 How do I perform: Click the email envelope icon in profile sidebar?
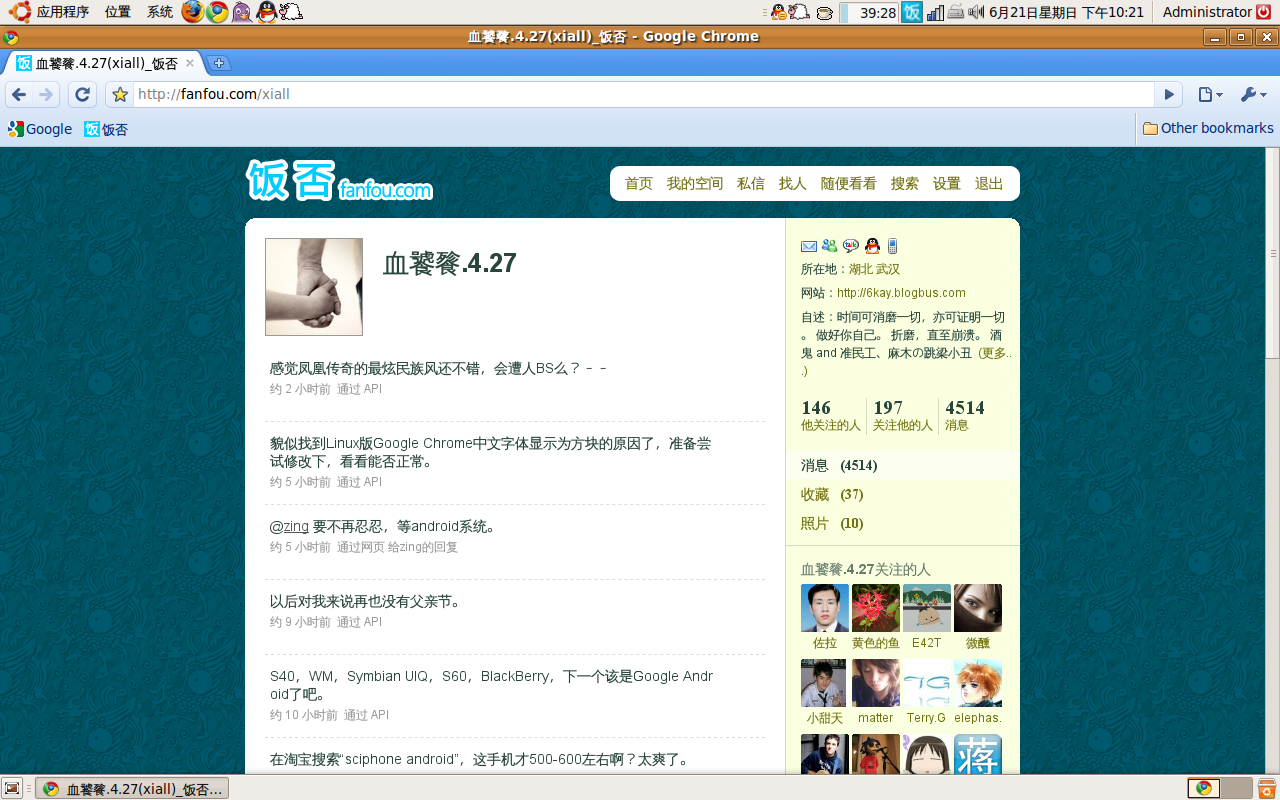[809, 246]
